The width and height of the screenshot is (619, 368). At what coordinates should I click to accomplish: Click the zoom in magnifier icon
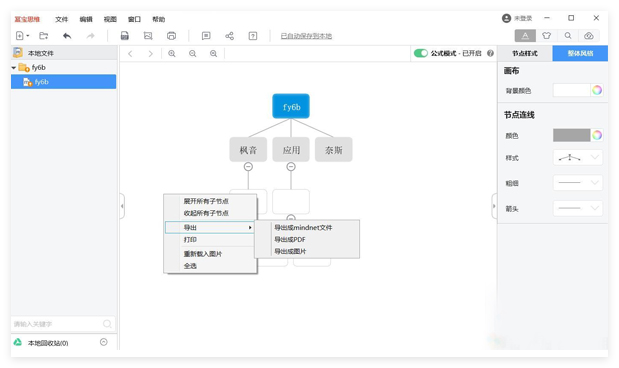pyautogui.click(x=172, y=54)
